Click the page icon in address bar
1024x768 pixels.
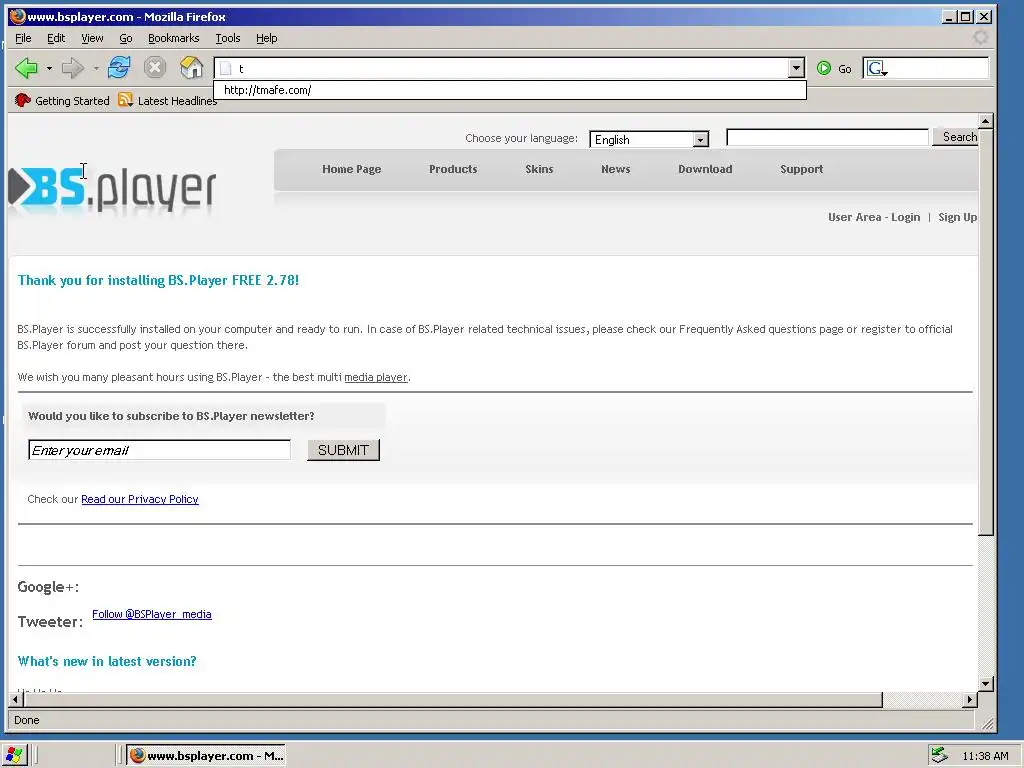[x=225, y=69]
